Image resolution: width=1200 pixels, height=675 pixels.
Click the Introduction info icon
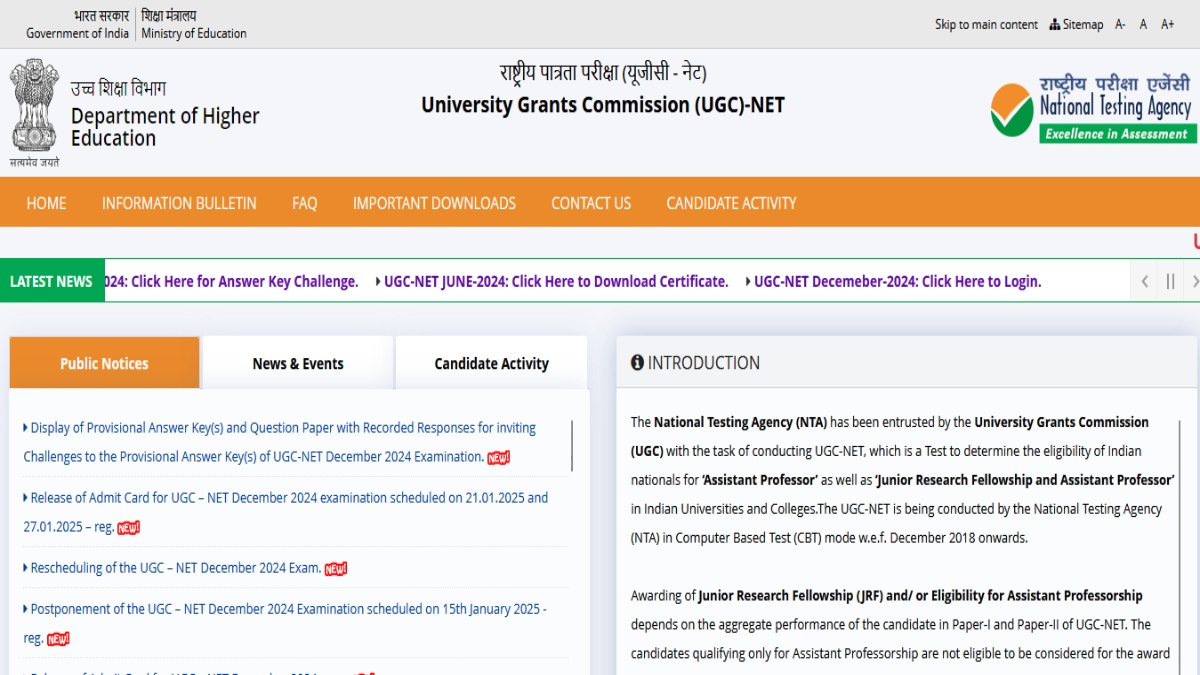637,363
